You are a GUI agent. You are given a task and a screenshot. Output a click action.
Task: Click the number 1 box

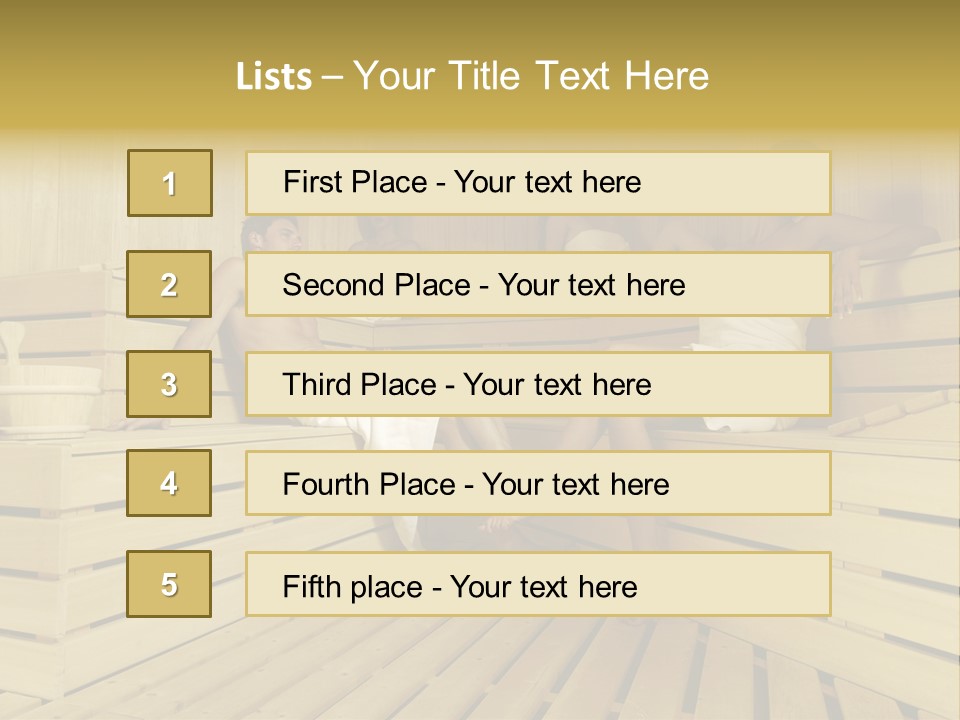[x=170, y=183]
